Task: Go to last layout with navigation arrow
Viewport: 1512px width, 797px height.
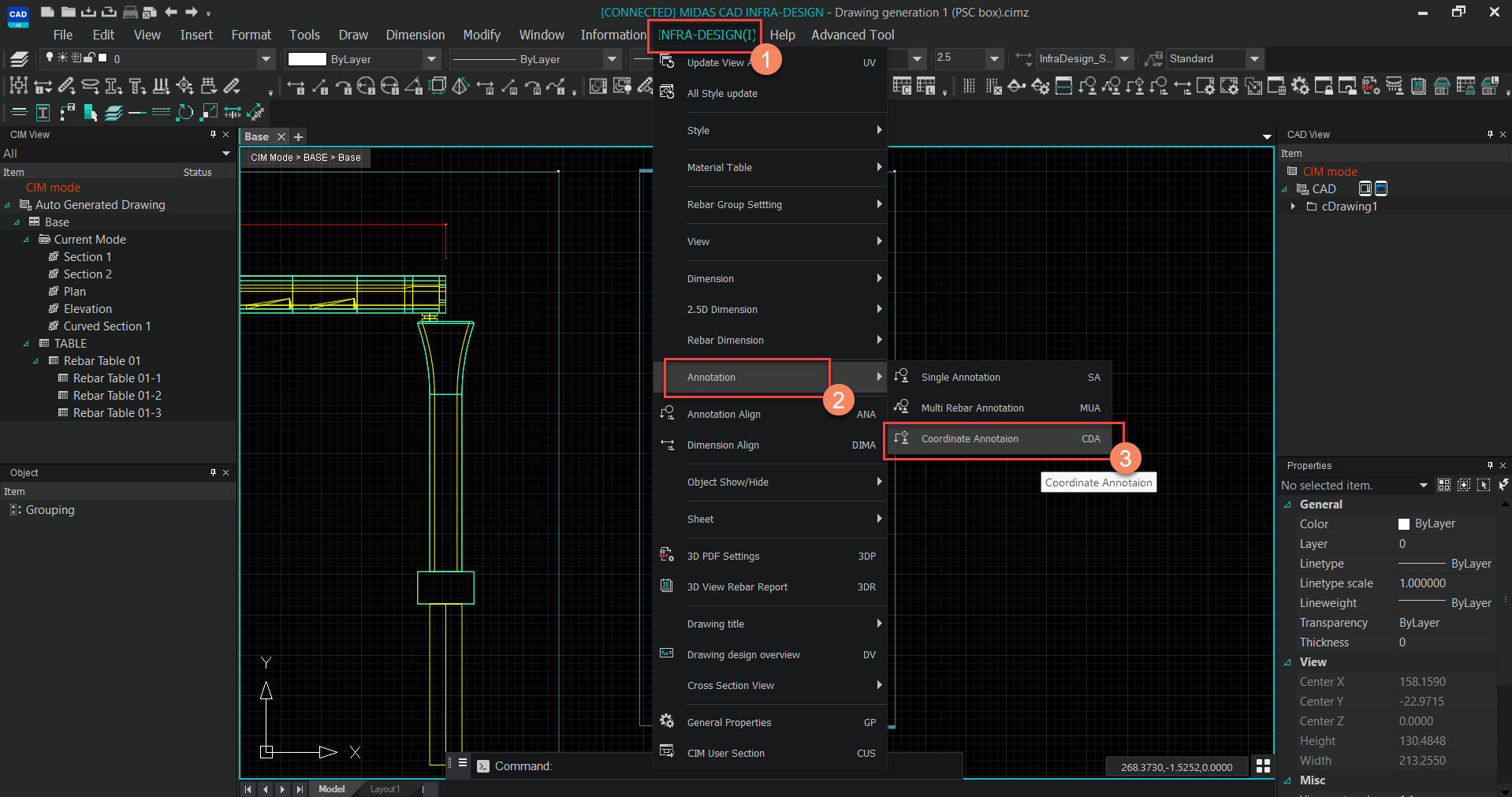Action: [300, 789]
